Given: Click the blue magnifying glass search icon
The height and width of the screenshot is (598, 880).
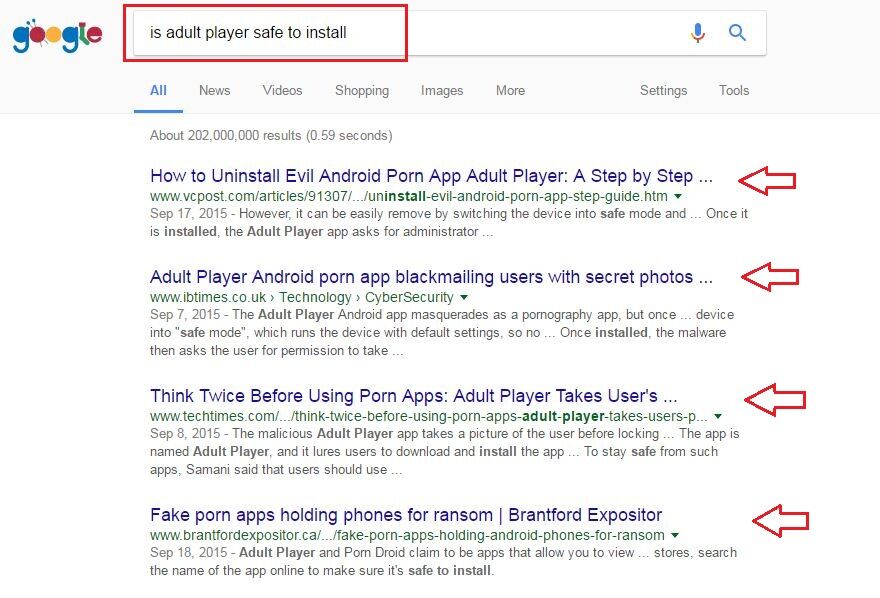Looking at the screenshot, I should 737,33.
